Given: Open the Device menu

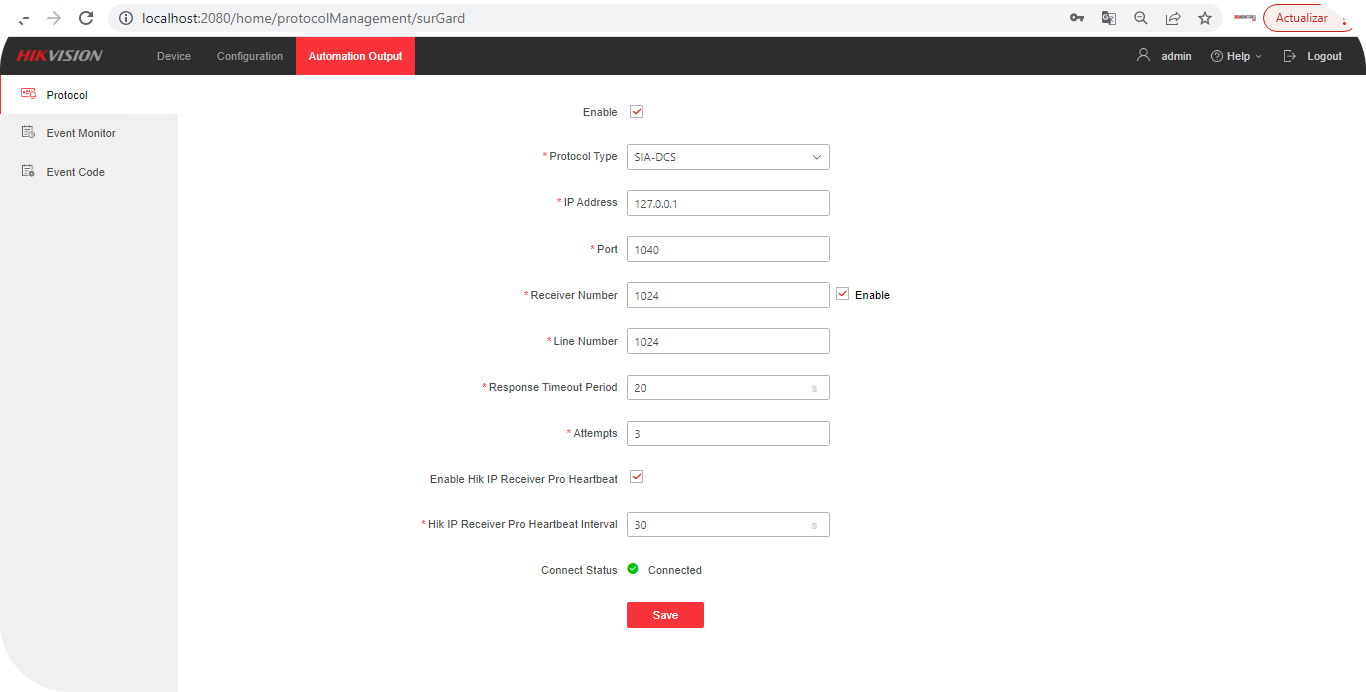Looking at the screenshot, I should (173, 56).
